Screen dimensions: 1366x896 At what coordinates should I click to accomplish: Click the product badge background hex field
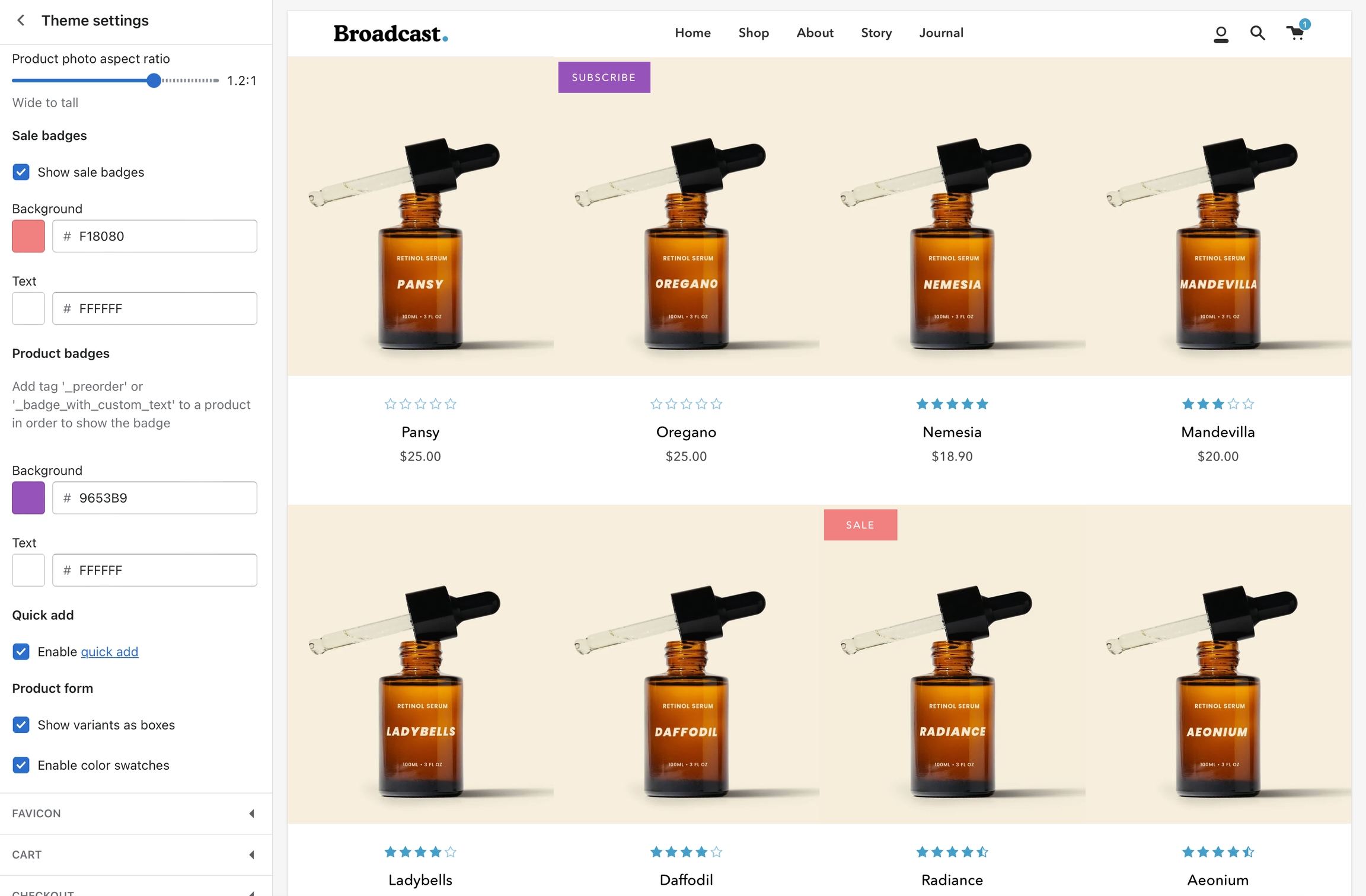pyautogui.click(x=155, y=498)
